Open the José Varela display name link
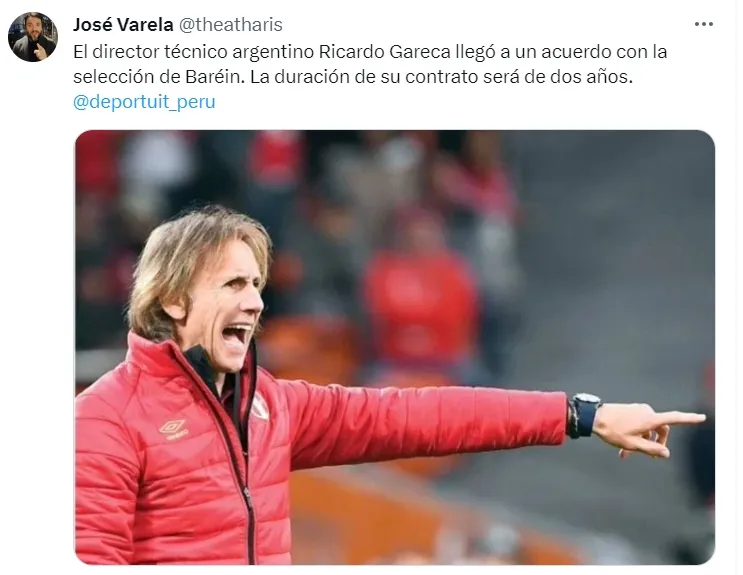 (123, 25)
